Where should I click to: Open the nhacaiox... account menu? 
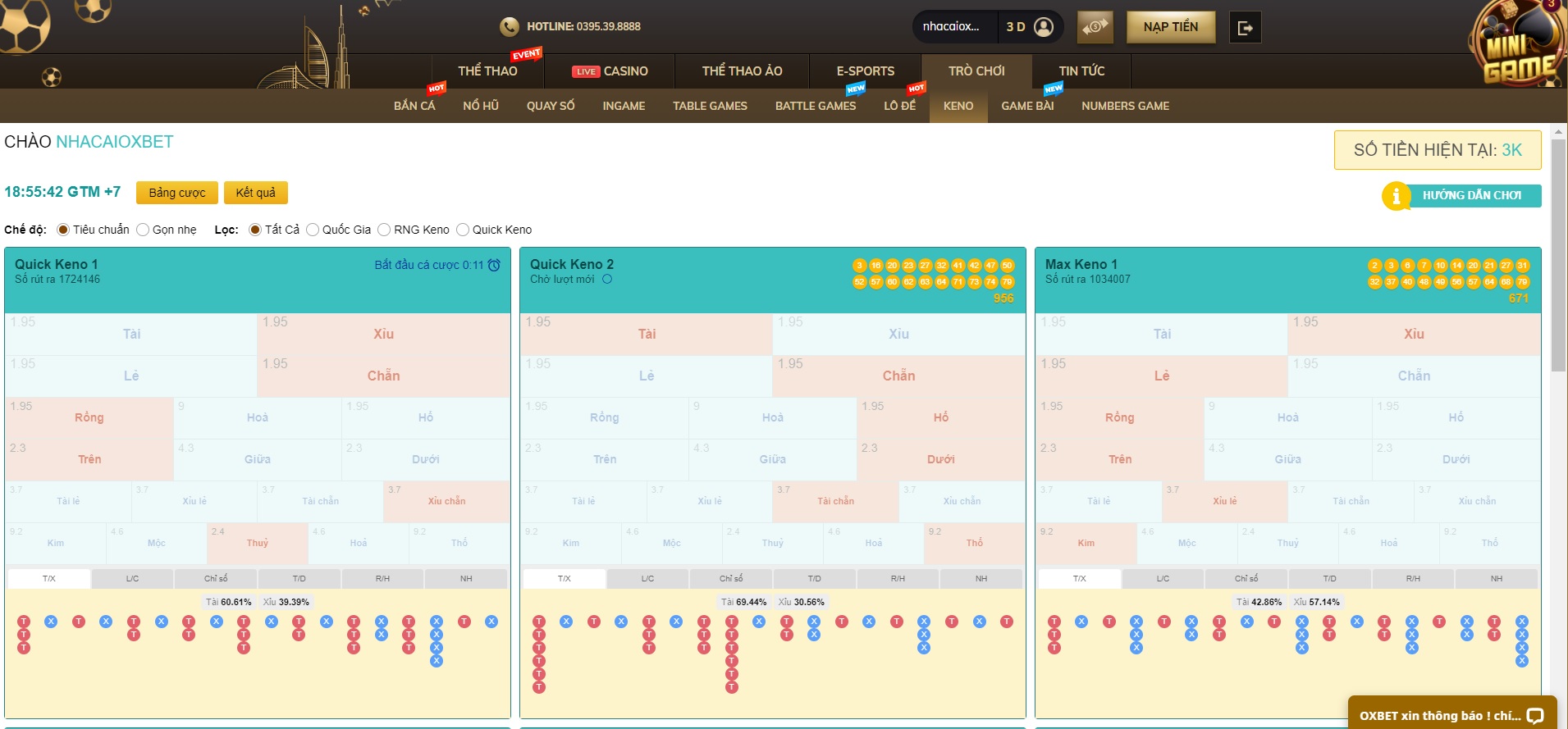(951, 26)
